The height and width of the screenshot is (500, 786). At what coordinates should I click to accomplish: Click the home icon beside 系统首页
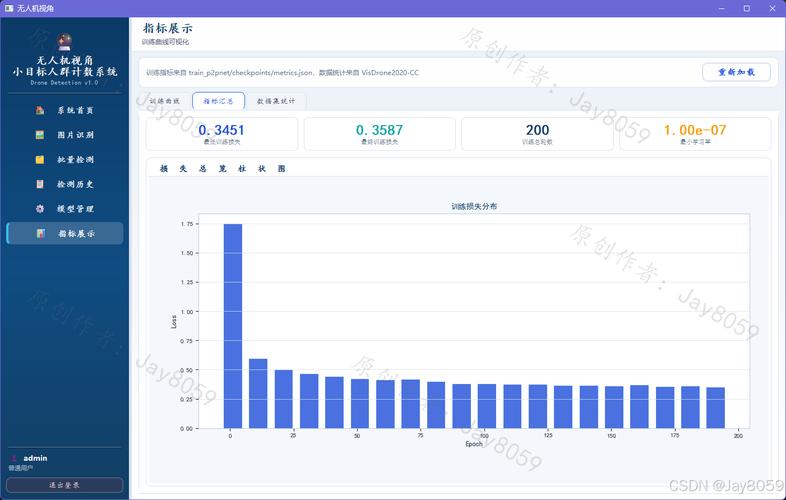[x=40, y=110]
